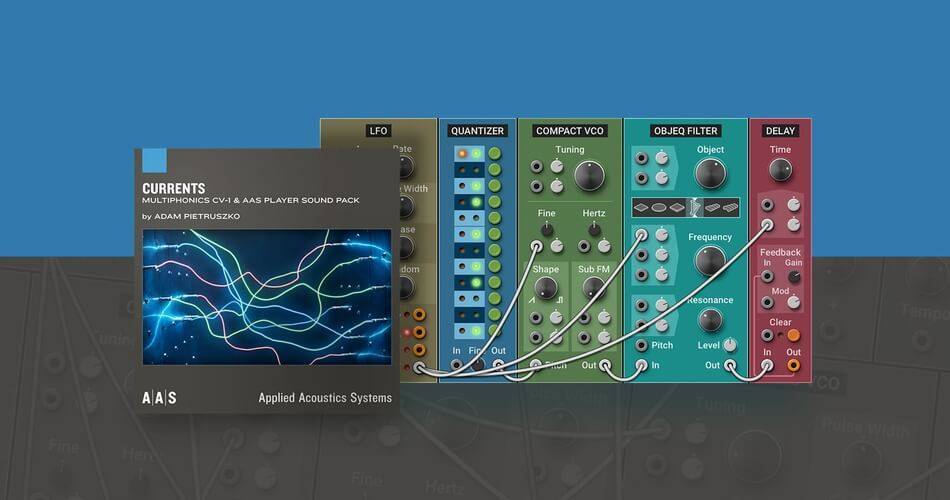
Task: Toggle the sixth green Quantizer note button
Action: (x=495, y=234)
